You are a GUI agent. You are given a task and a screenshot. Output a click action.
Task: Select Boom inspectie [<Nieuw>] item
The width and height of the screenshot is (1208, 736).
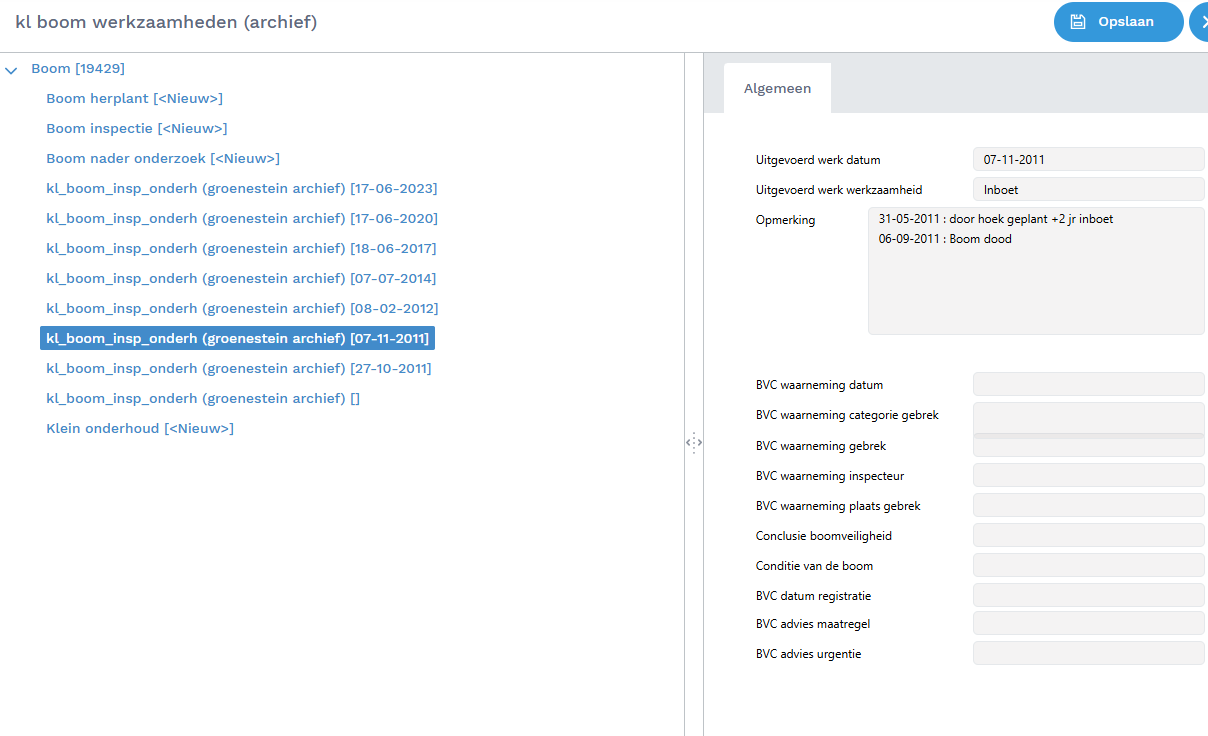click(136, 129)
